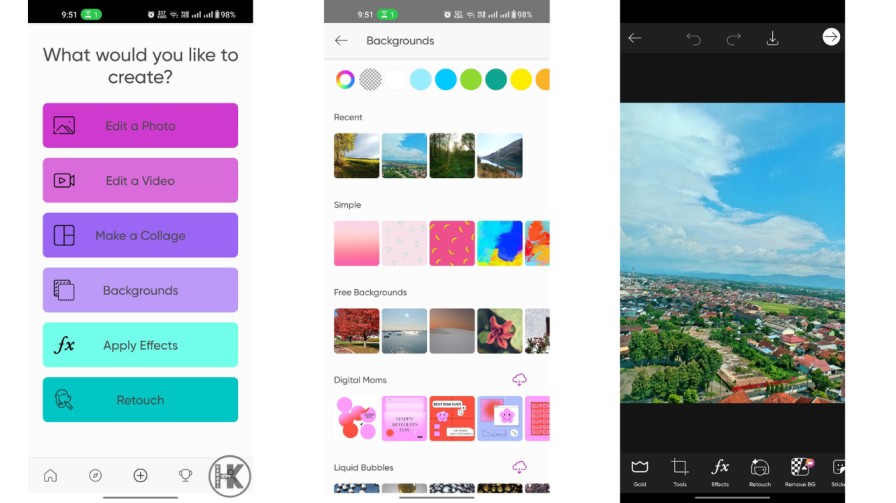Pick pink blobs Digital Moms background
This screenshot has width=896, height=503.
coord(357,418)
